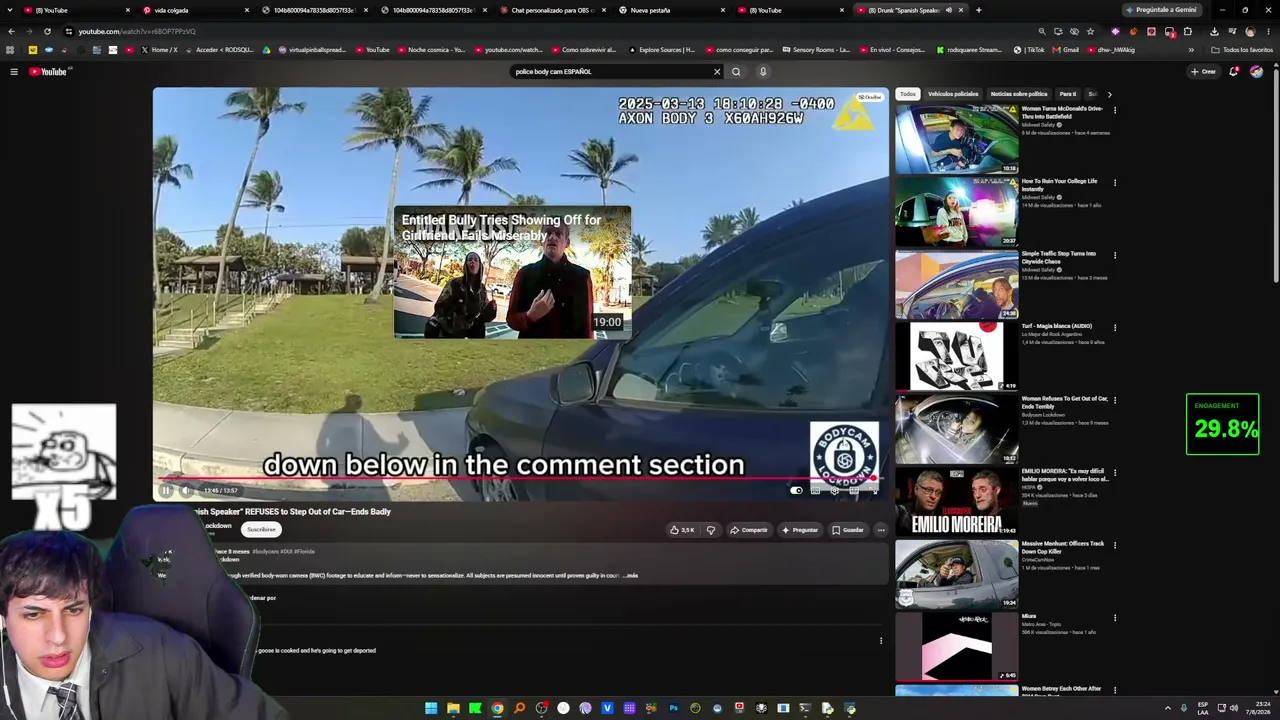Show hidden bookmarks with the double chevron
The image size is (1280, 720).
pyautogui.click(x=1191, y=50)
